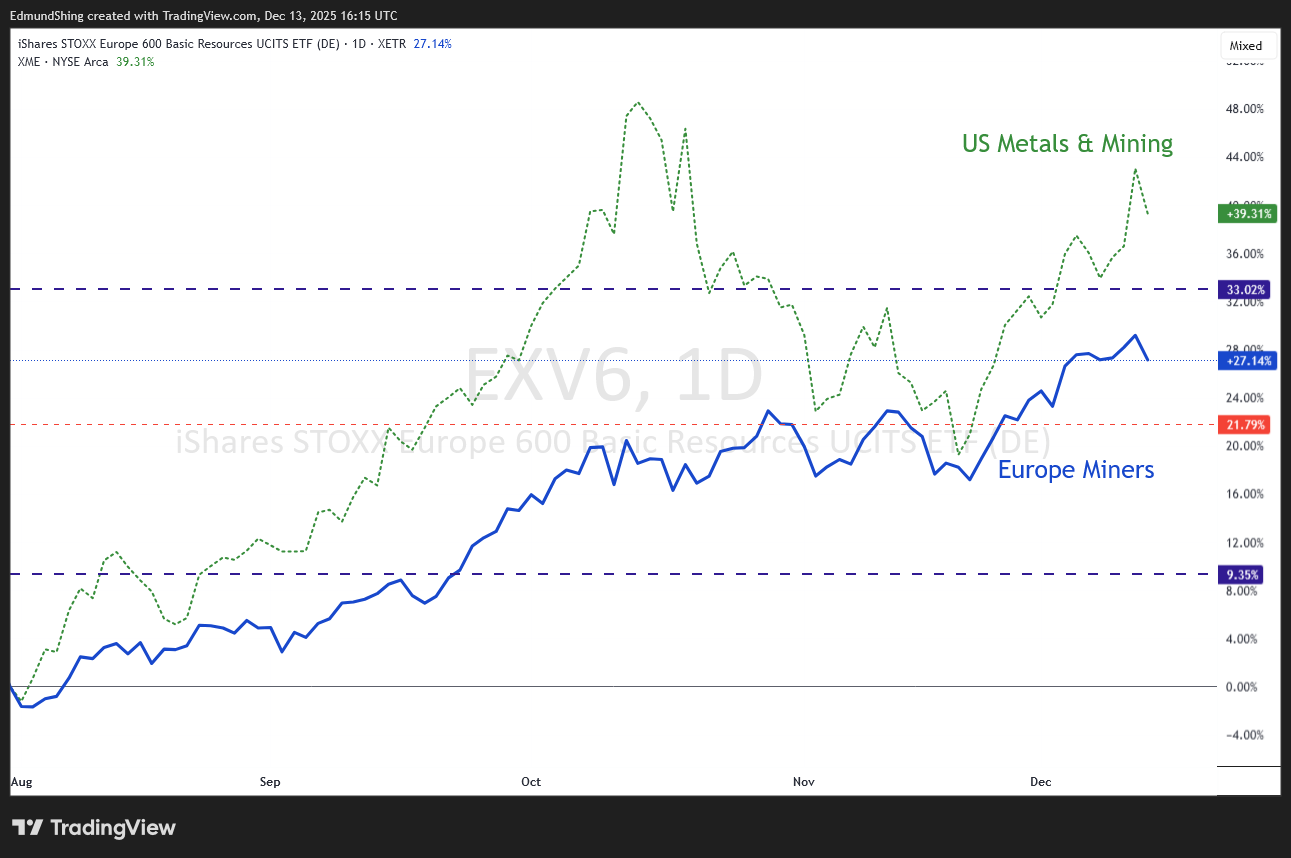Click the Sep label on time axis
The height and width of the screenshot is (858, 1291).
pos(269,781)
